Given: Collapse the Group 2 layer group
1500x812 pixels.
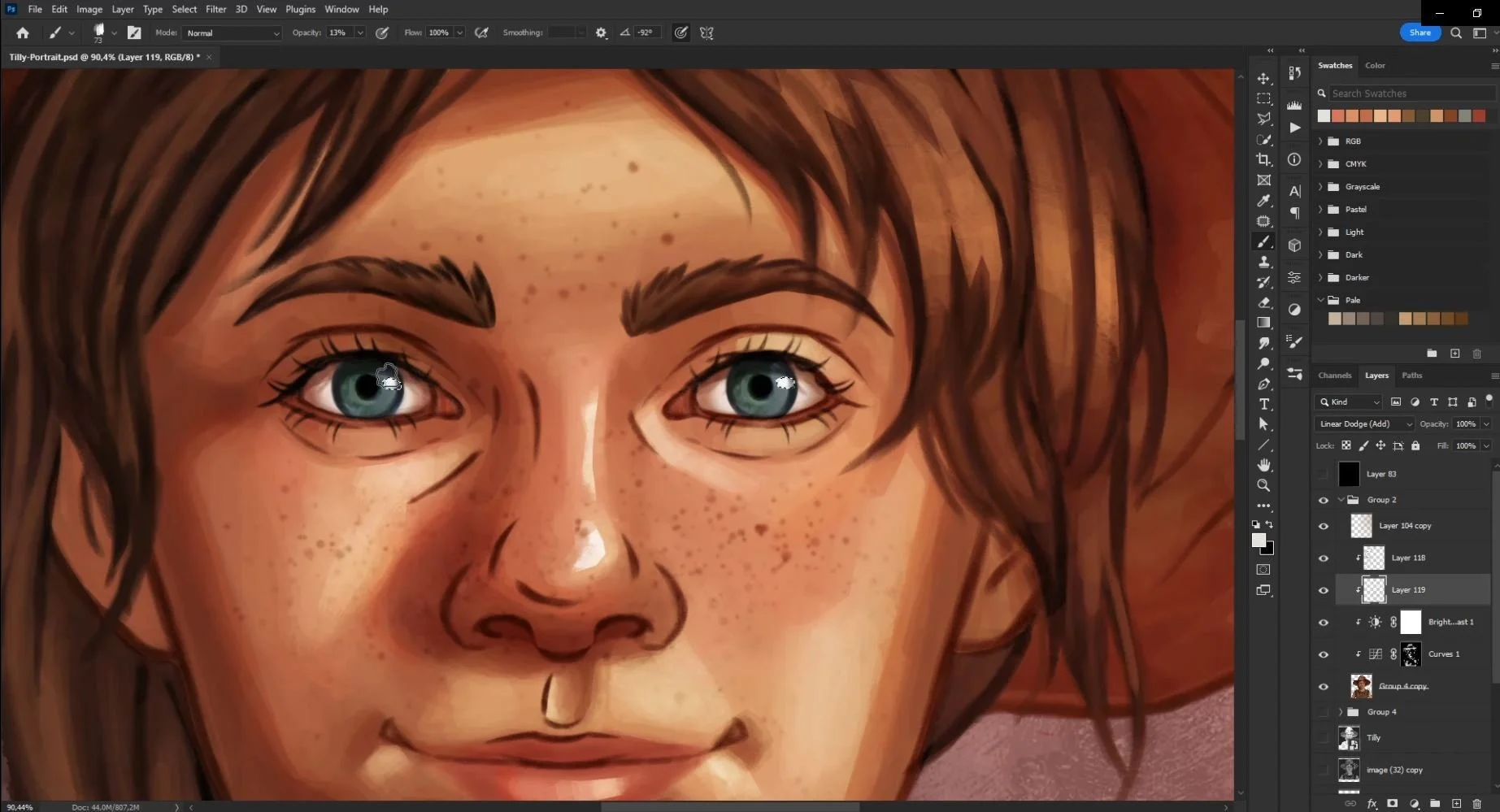Looking at the screenshot, I should [1341, 500].
